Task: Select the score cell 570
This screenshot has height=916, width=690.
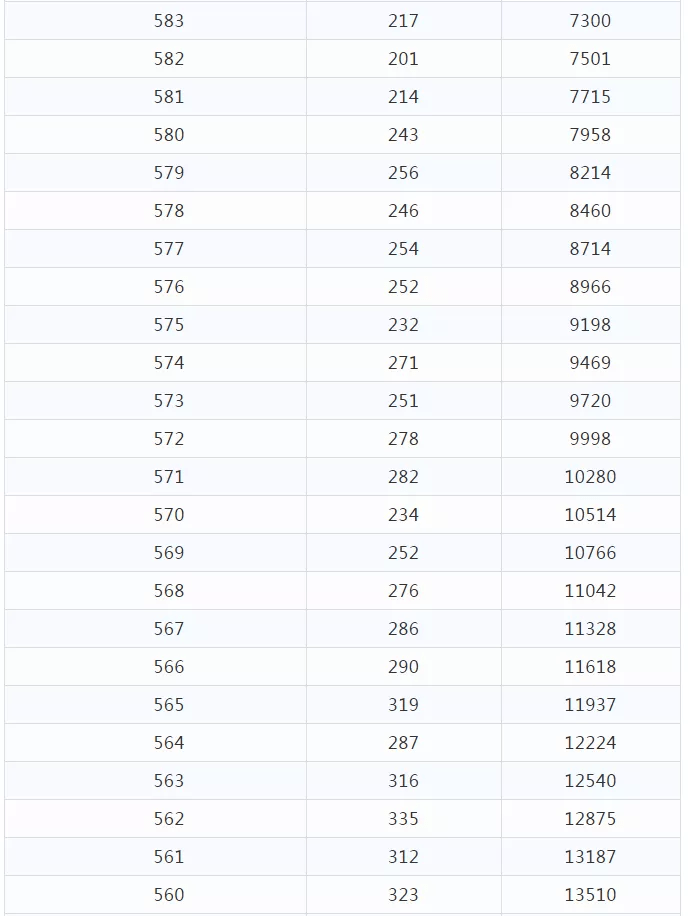Action: [169, 515]
